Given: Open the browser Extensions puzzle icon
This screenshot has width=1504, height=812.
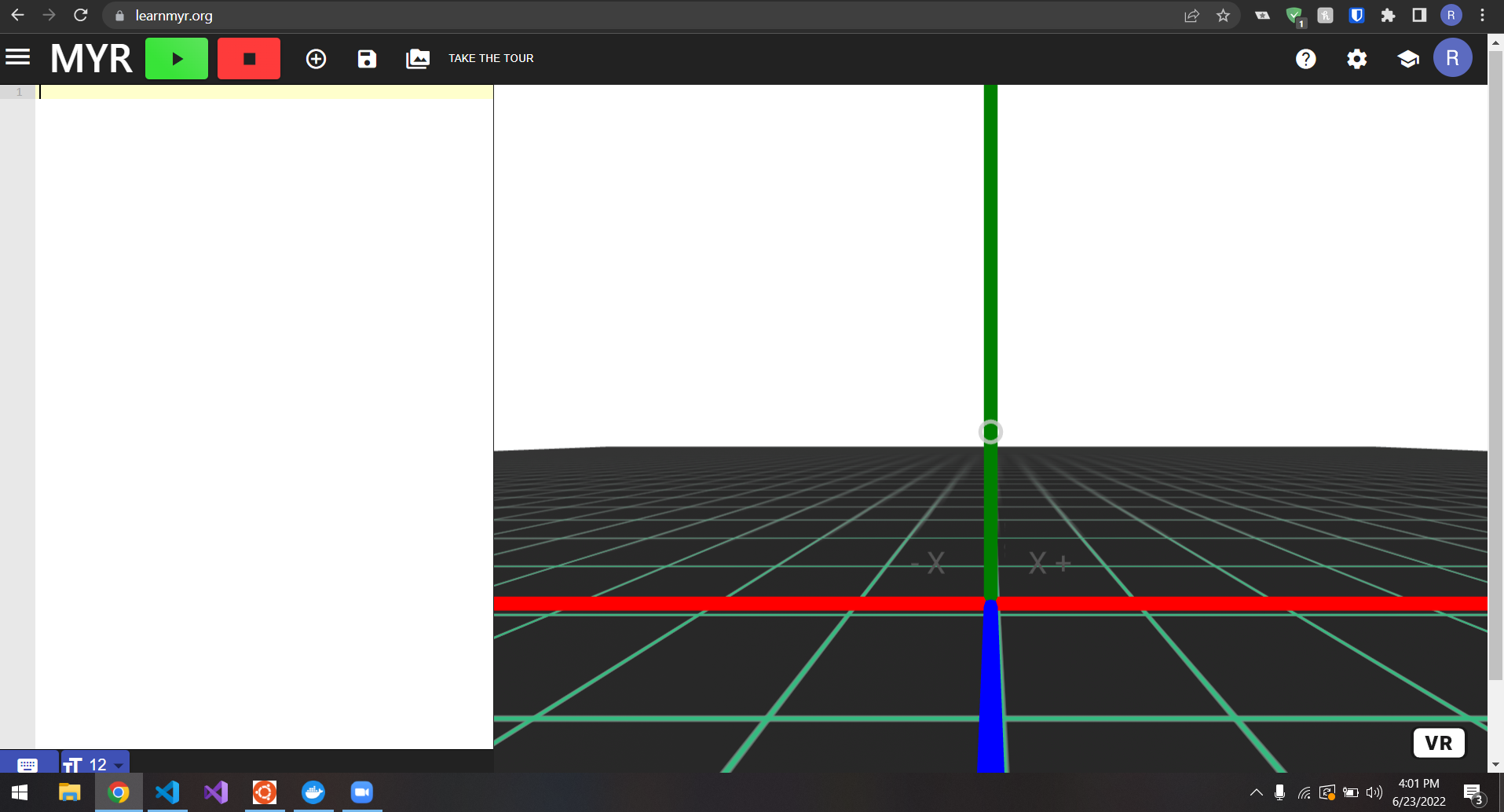Looking at the screenshot, I should click(x=1388, y=16).
